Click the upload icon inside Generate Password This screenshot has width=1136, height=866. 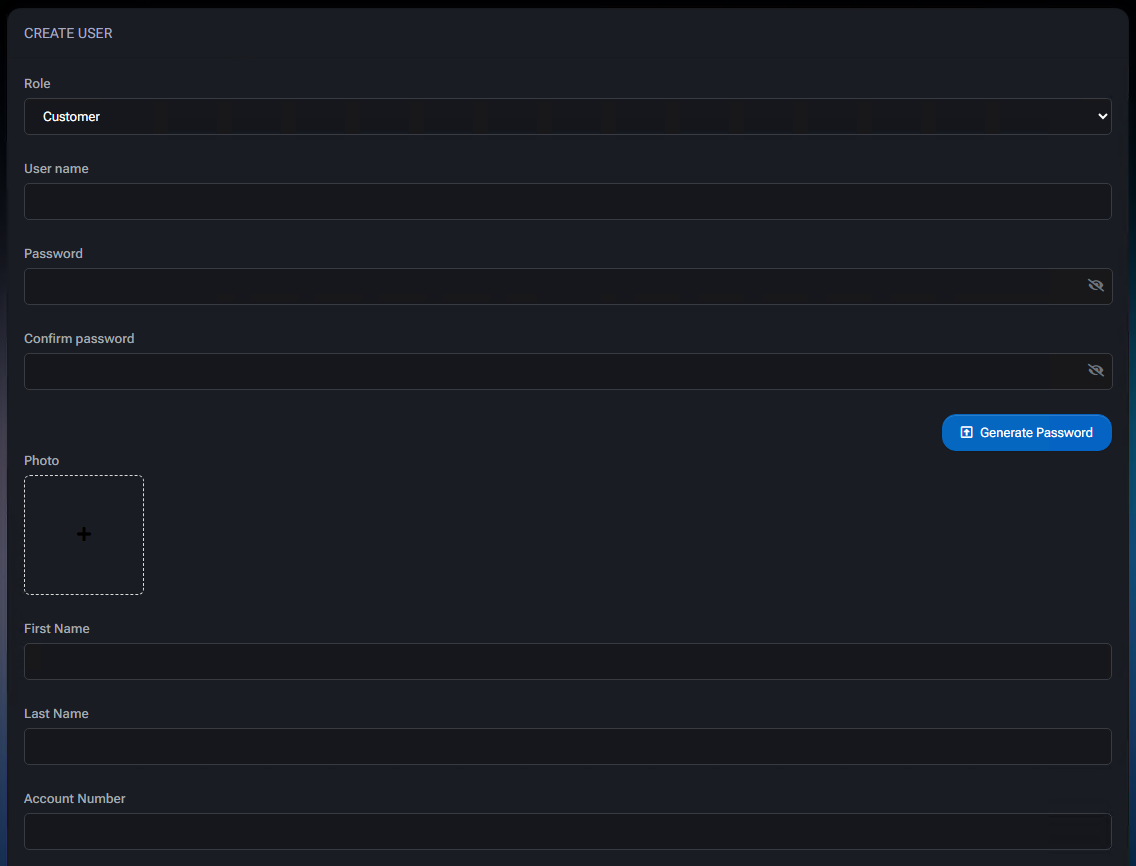966,433
